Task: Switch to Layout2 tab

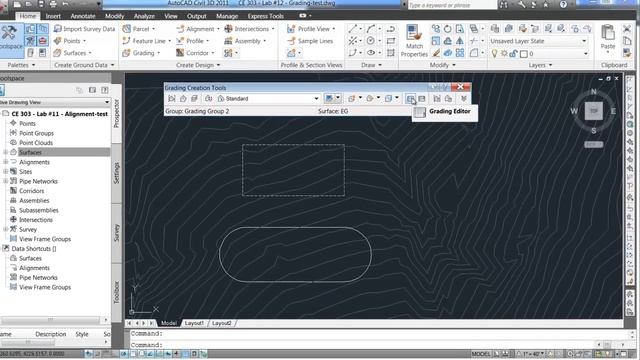Action: point(222,323)
